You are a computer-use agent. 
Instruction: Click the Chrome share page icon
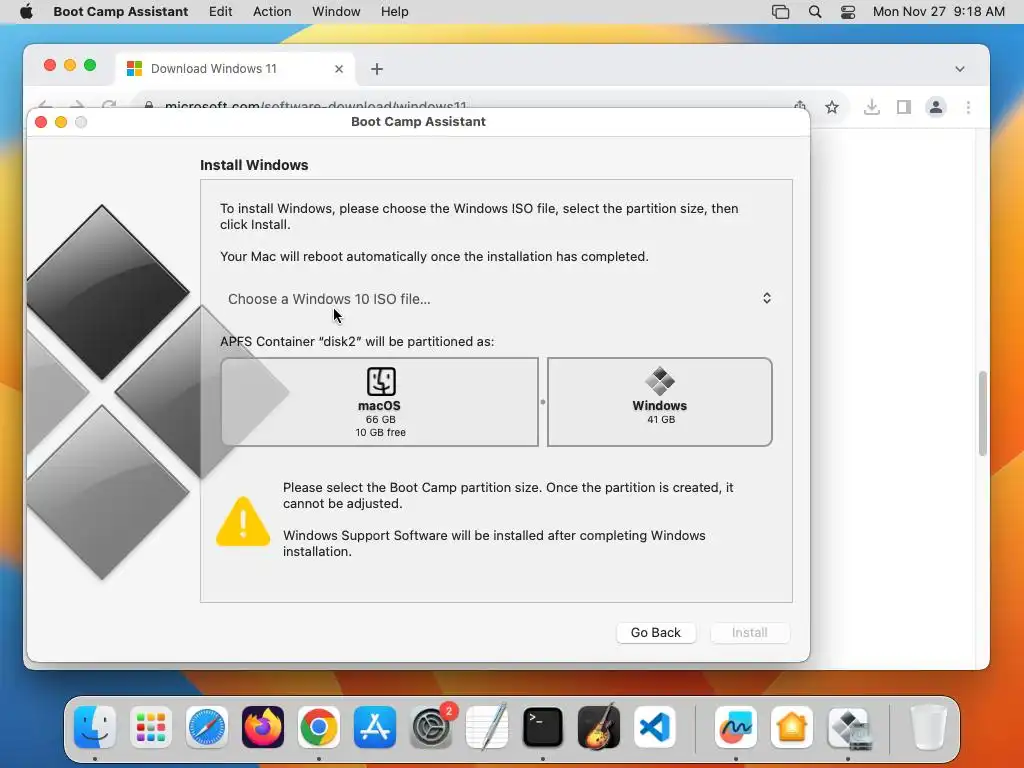[800, 104]
